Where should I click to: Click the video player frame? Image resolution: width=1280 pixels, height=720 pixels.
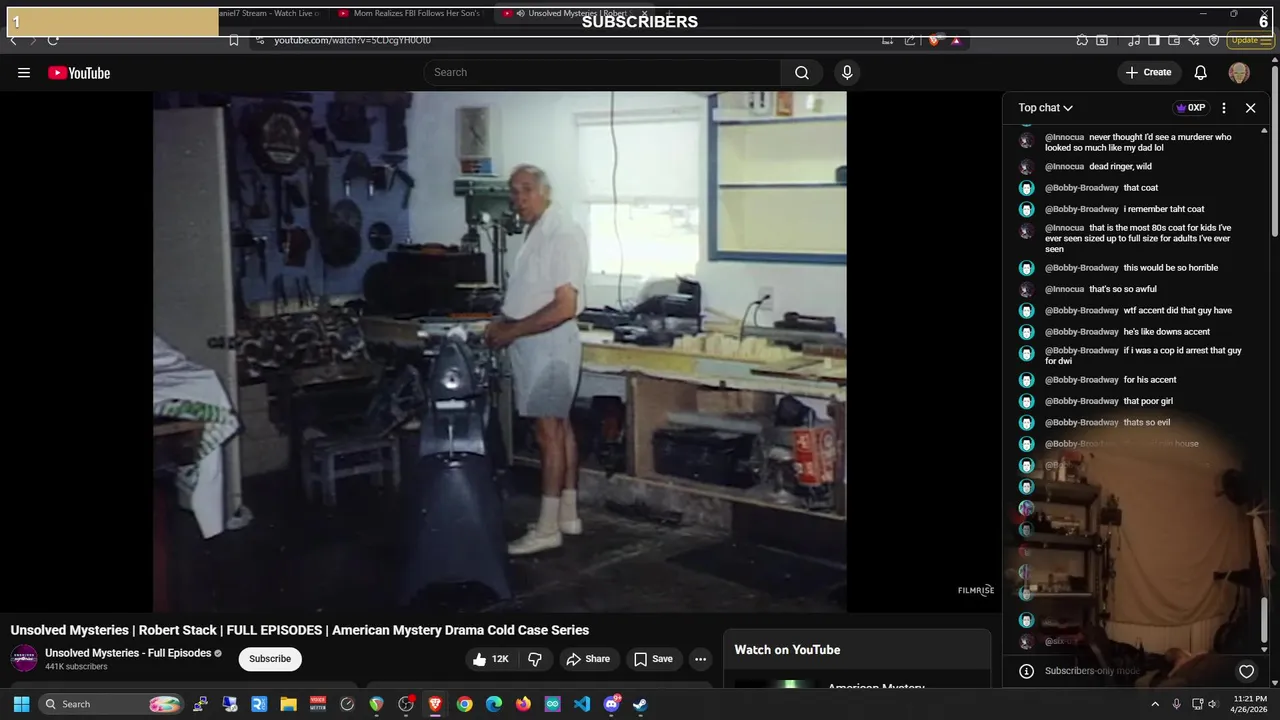click(500, 352)
